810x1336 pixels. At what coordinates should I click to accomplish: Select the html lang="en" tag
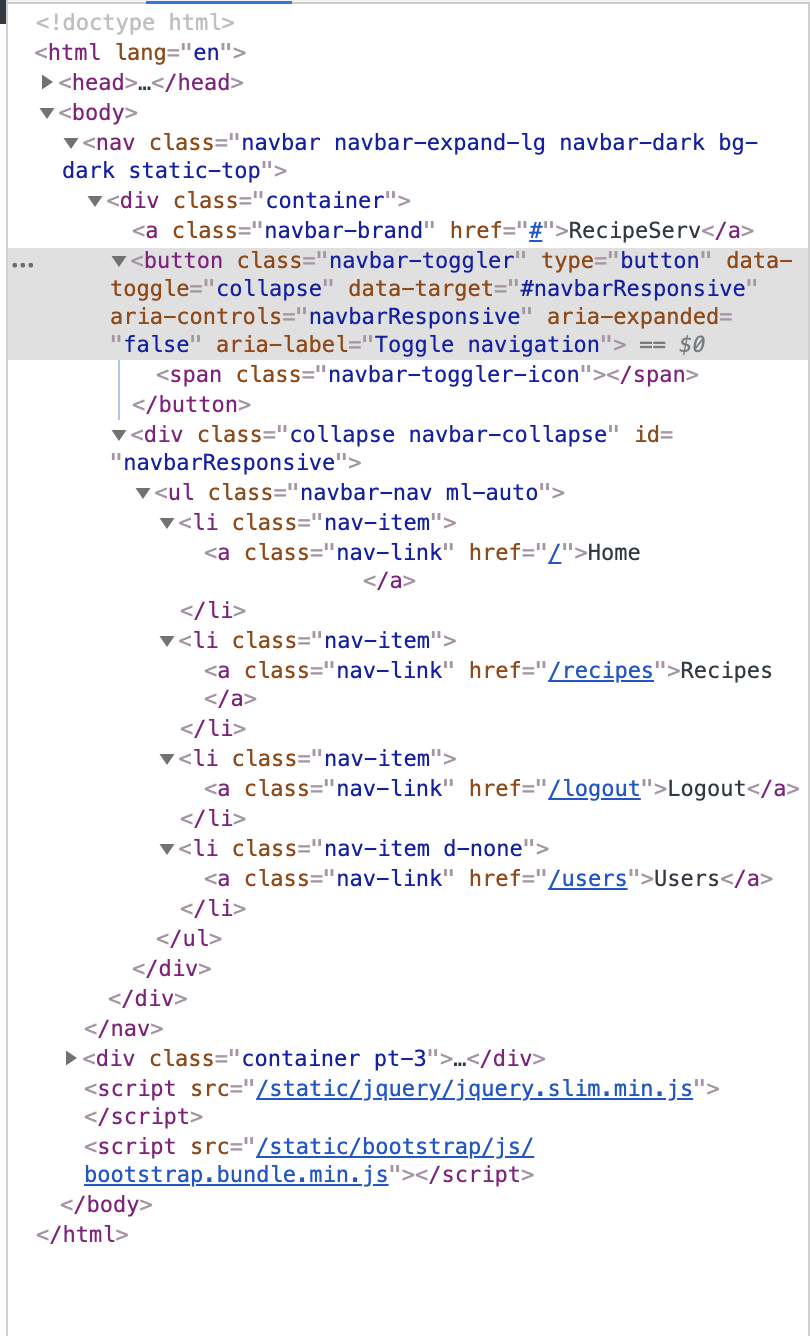pos(141,52)
